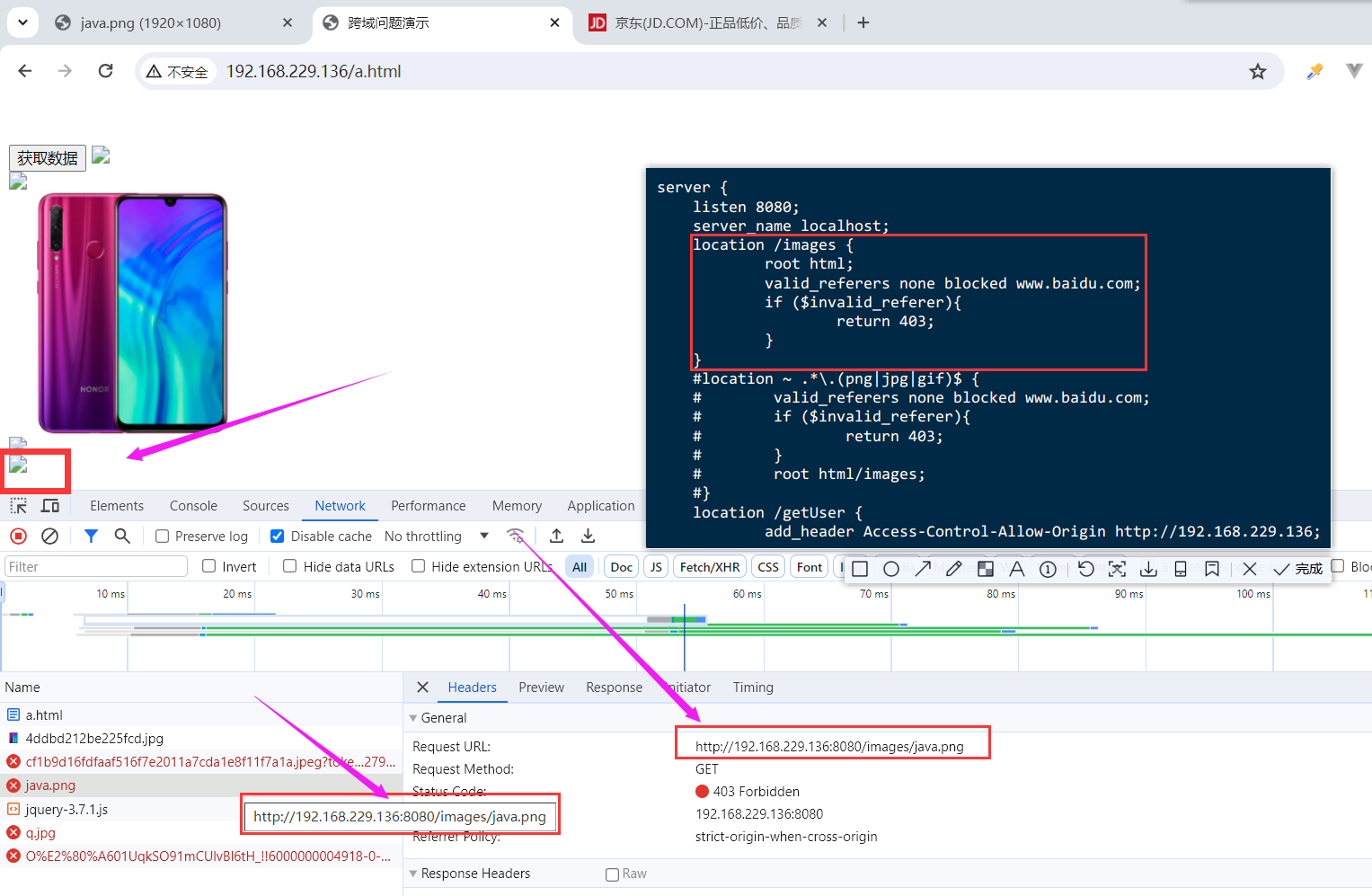Viewport: 1372px width, 896px height.
Task: Enable Hide data URLs checkbox
Action: click(290, 566)
